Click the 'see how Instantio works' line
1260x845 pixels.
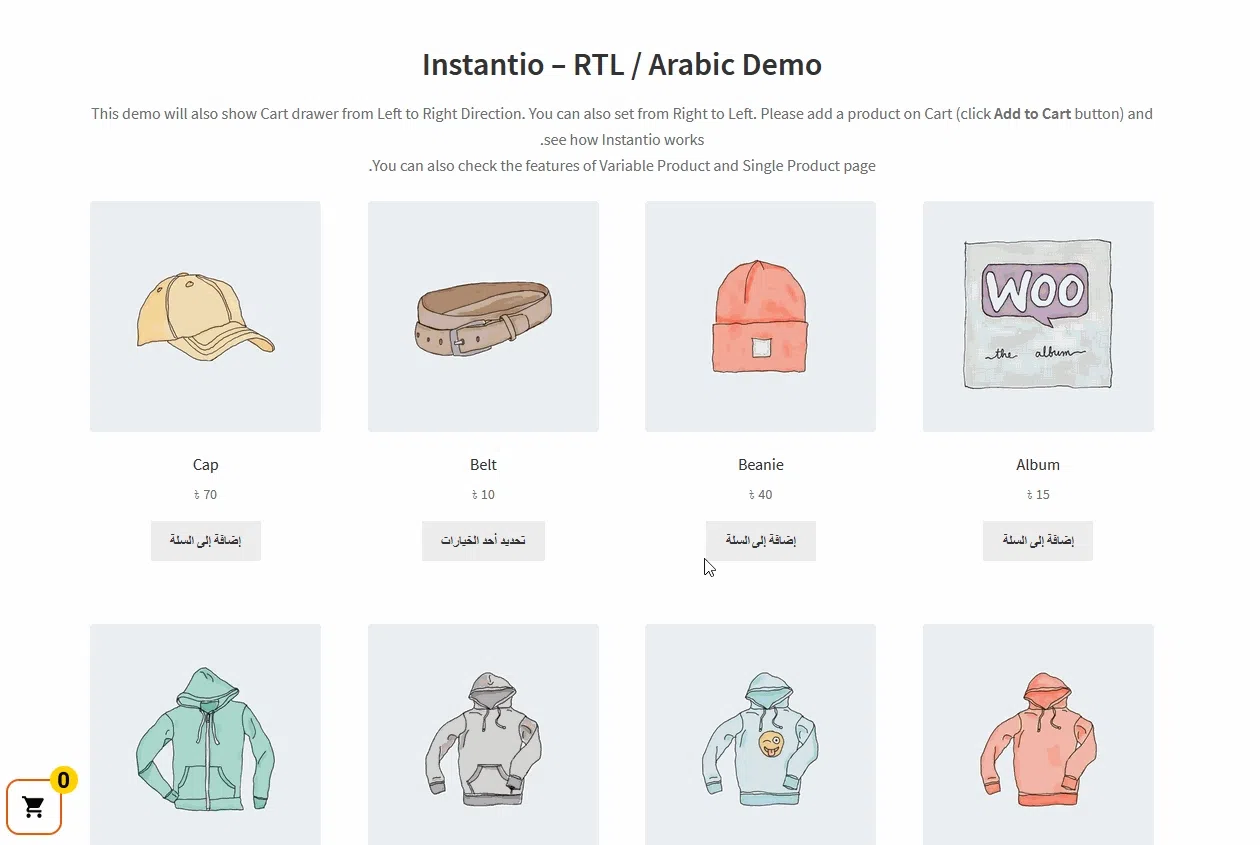point(622,140)
